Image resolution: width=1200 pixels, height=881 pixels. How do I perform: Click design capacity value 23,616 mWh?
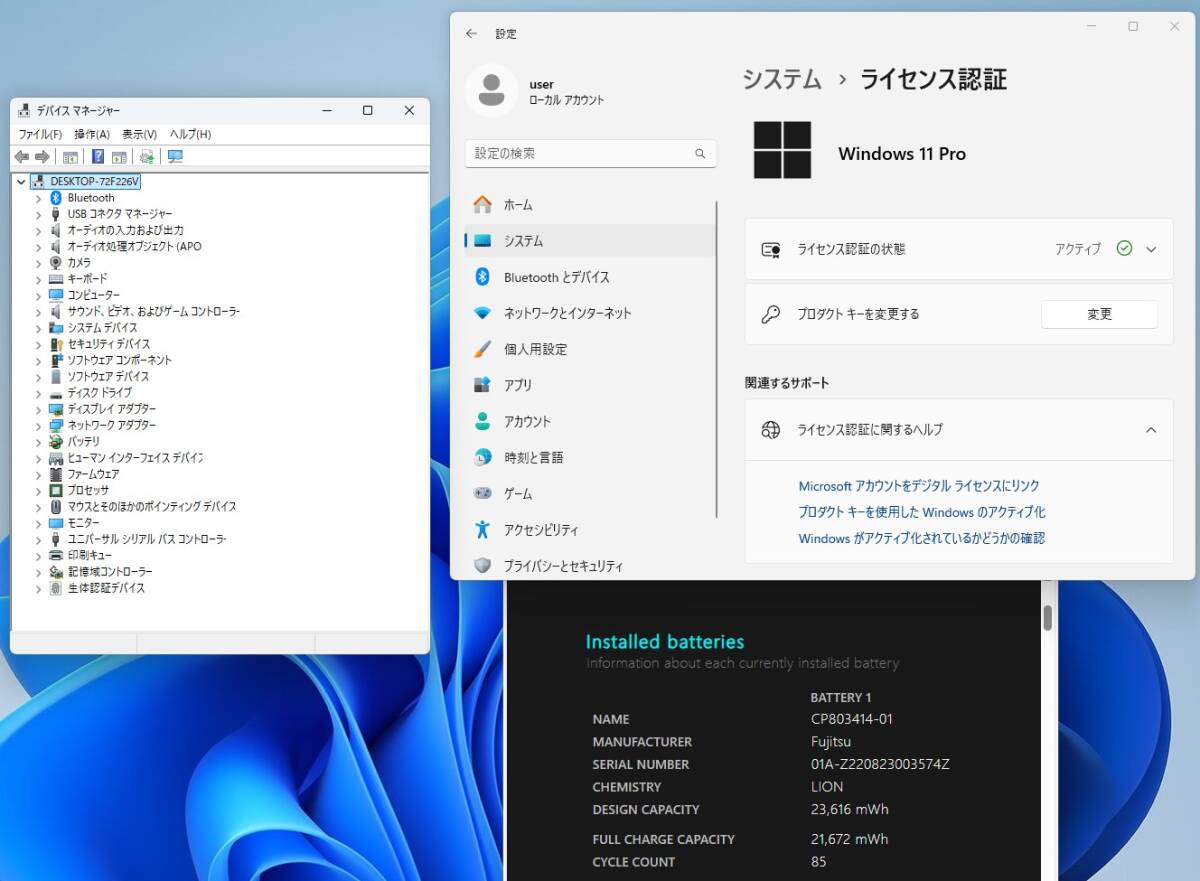[849, 809]
